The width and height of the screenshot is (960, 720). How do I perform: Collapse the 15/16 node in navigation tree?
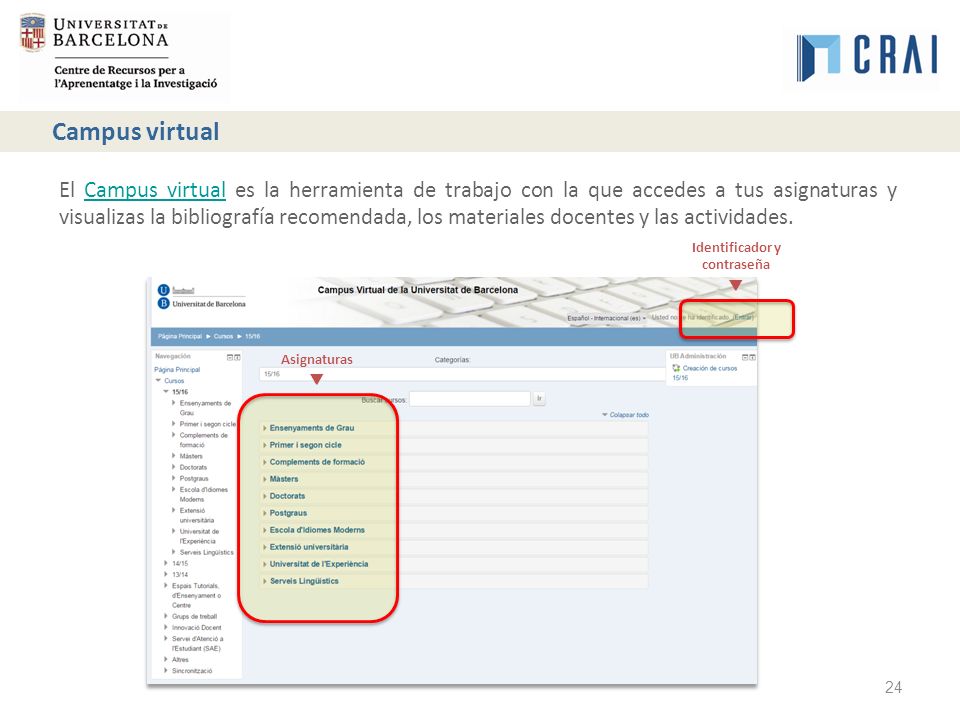click(x=165, y=392)
